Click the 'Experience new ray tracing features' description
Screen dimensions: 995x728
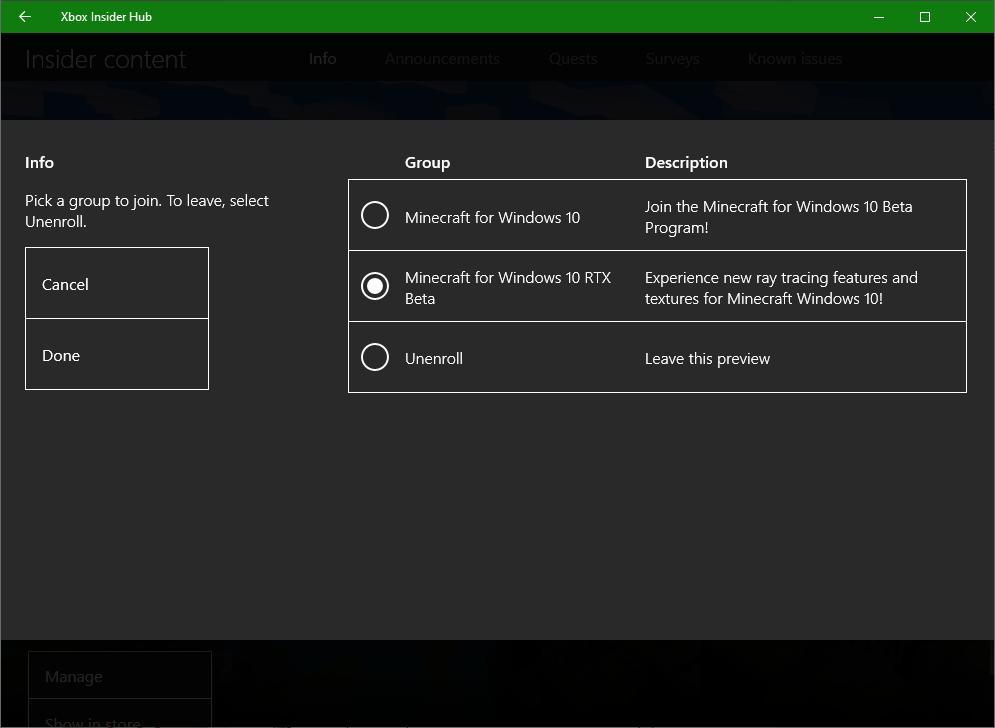click(780, 288)
